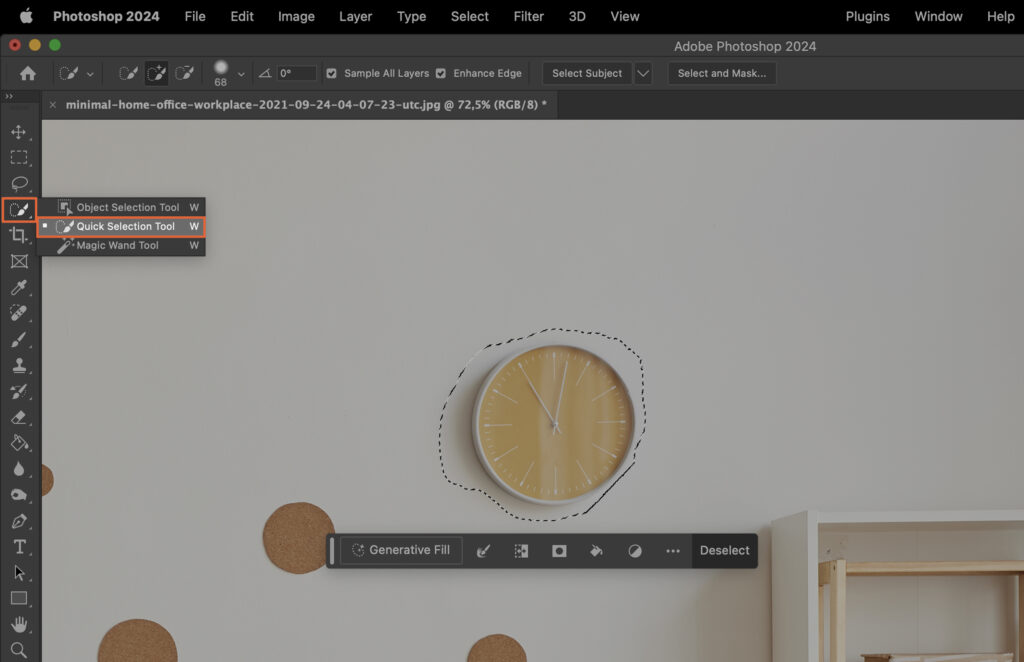
Task: Select the Move tool
Action: [20, 131]
